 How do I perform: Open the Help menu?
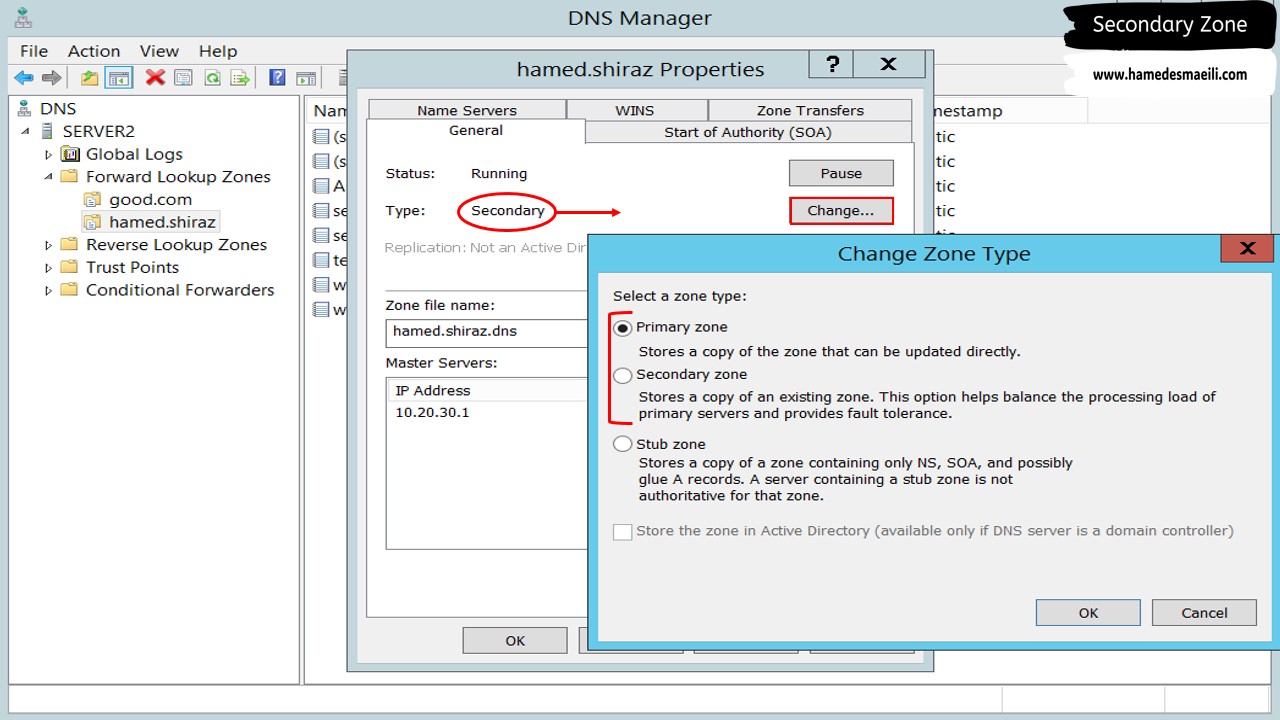[218, 51]
